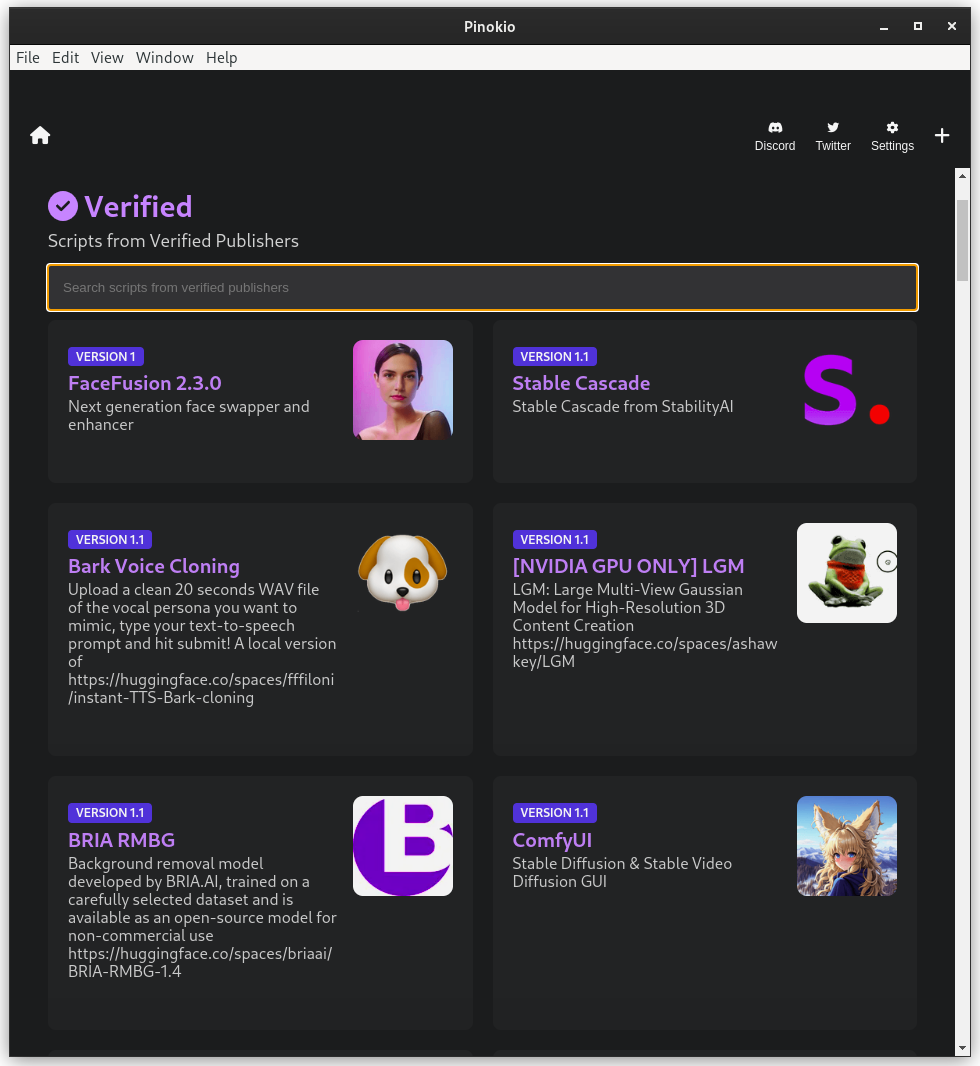Click the VERSION 1.1 badge on BRIA RMBG
Image resolution: width=980 pixels, height=1066 pixels.
pos(110,813)
